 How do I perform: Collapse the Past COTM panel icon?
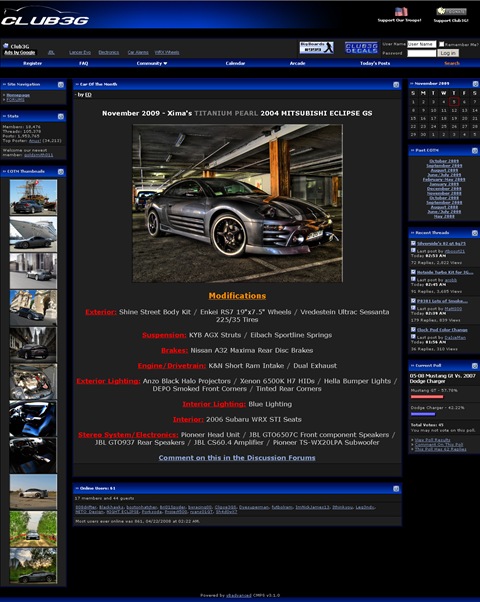click(475, 150)
